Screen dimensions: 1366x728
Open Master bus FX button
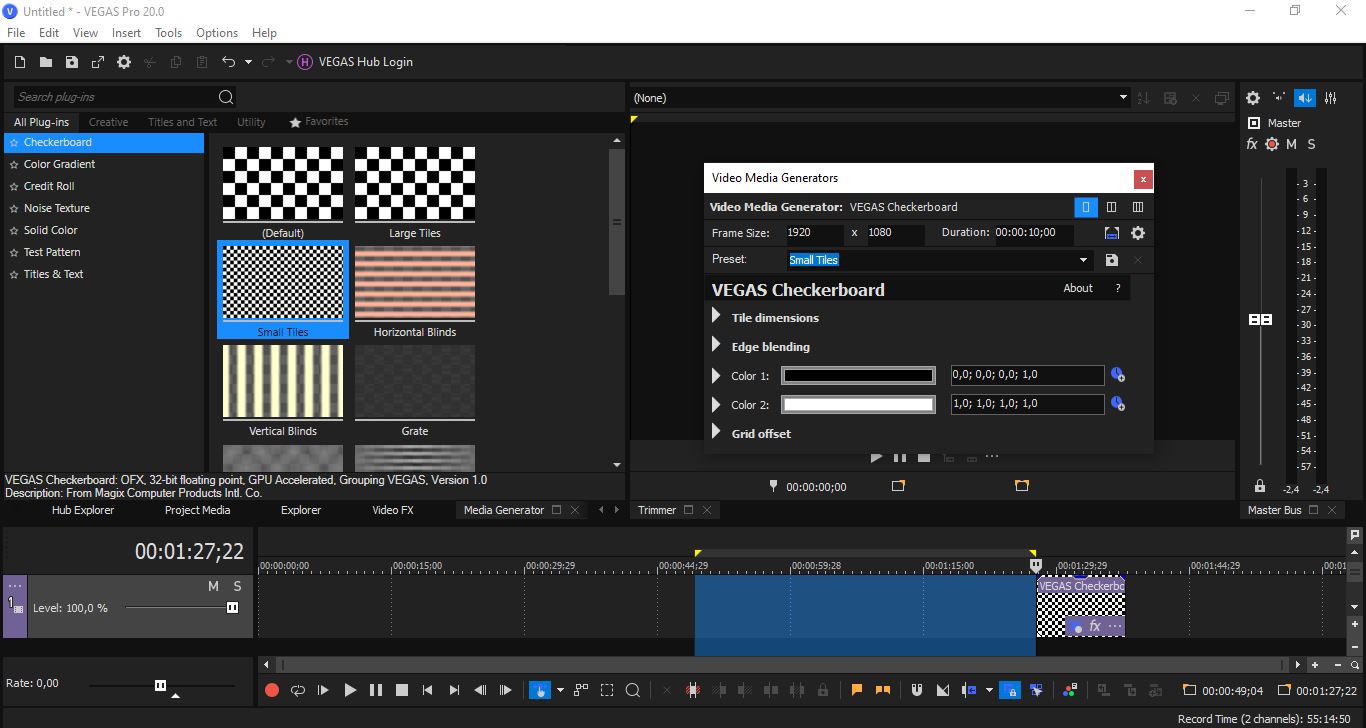(1251, 144)
